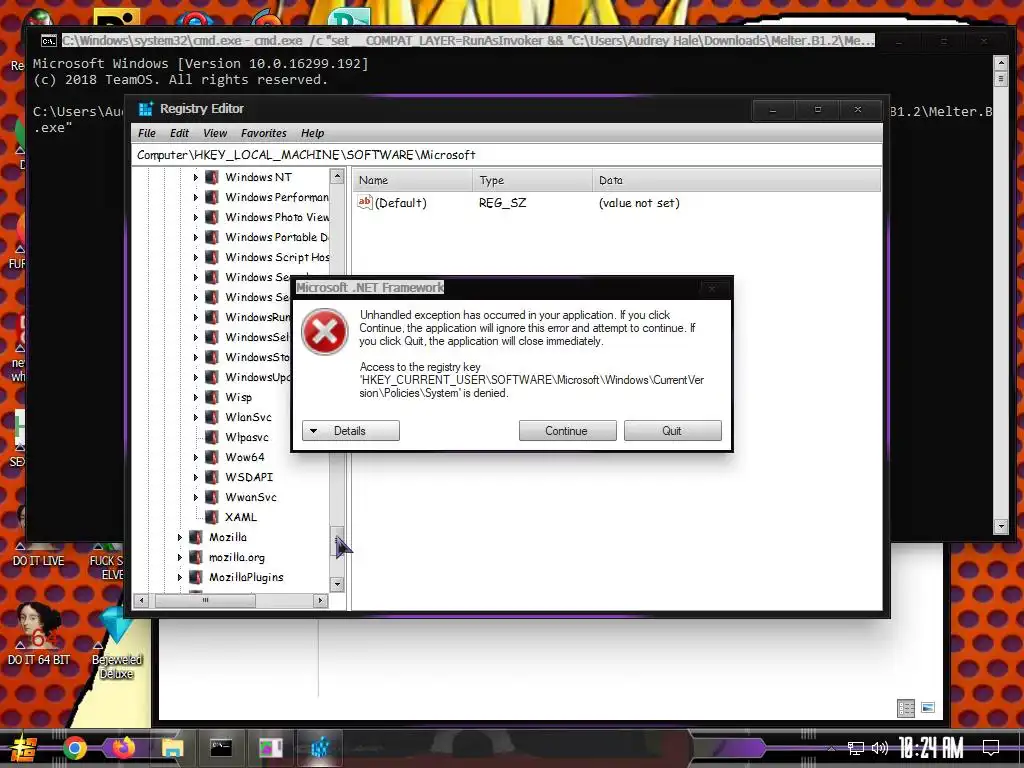Viewport: 1024px width, 768px height.
Task: Expand Details in the exception dialog
Action: [x=351, y=431]
